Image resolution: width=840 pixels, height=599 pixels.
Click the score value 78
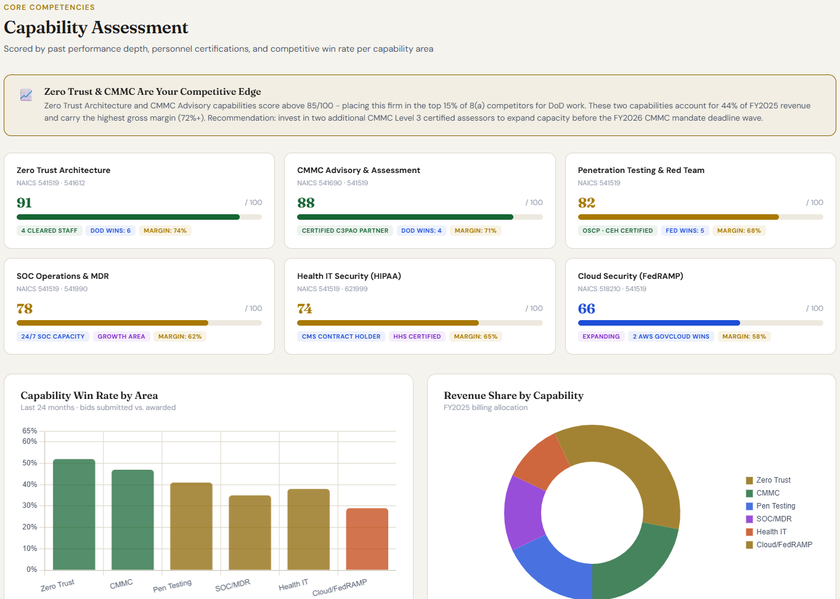25,309
